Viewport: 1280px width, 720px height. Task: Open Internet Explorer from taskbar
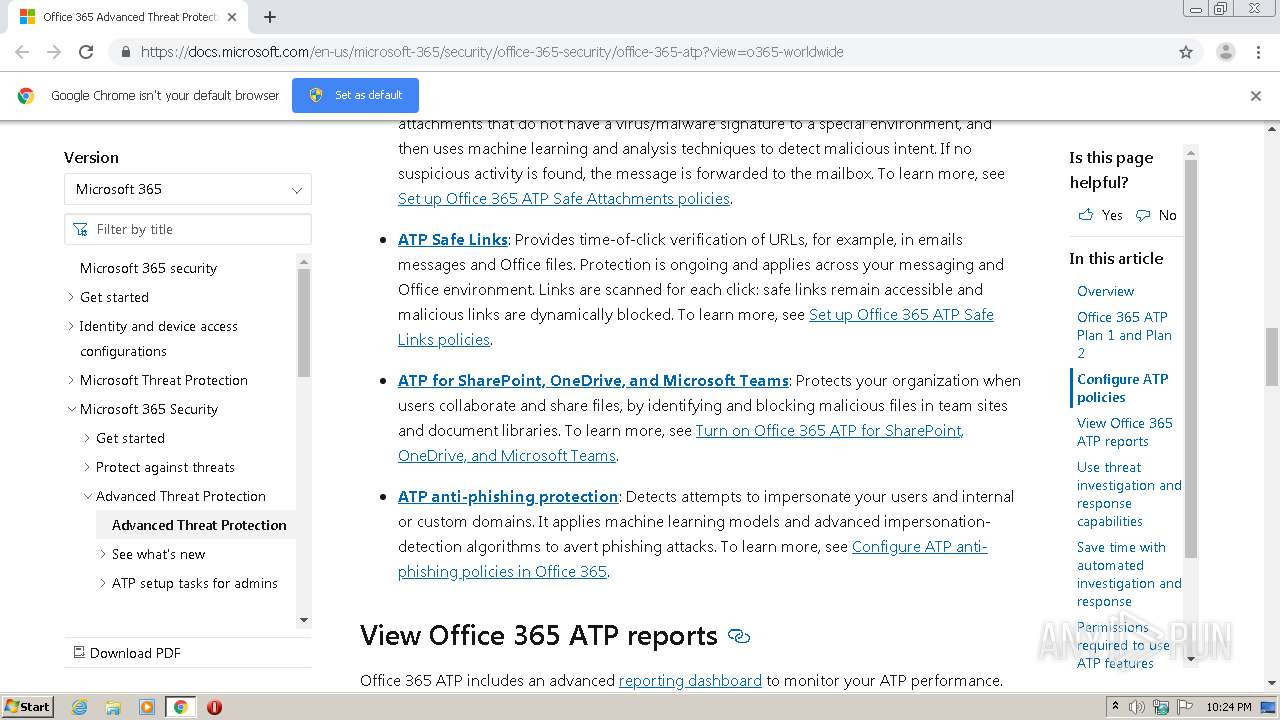[x=79, y=707]
